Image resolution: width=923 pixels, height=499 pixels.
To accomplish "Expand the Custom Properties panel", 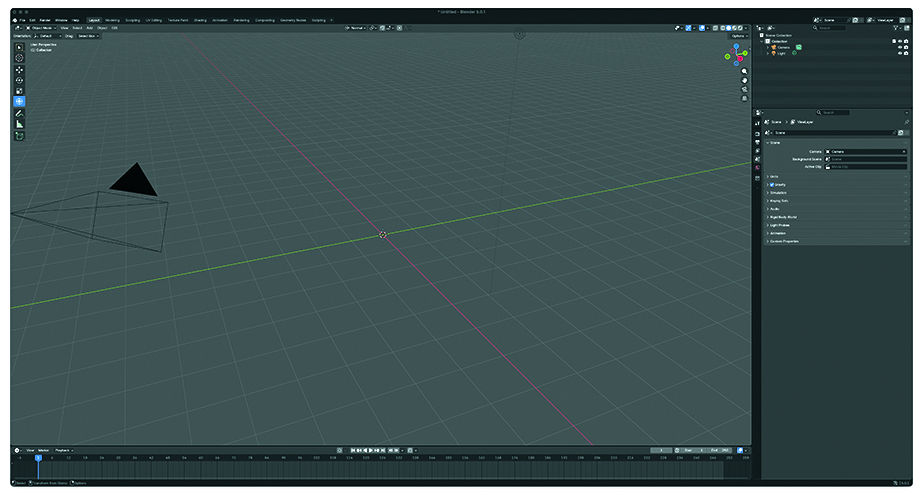I will [836, 241].
